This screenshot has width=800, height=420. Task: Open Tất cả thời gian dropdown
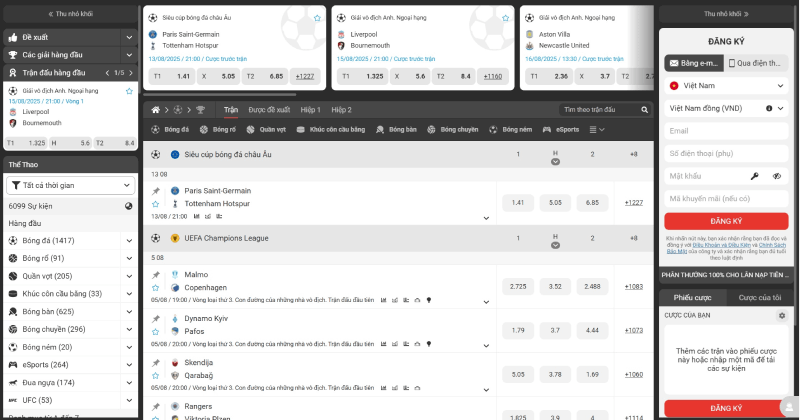tap(70, 185)
